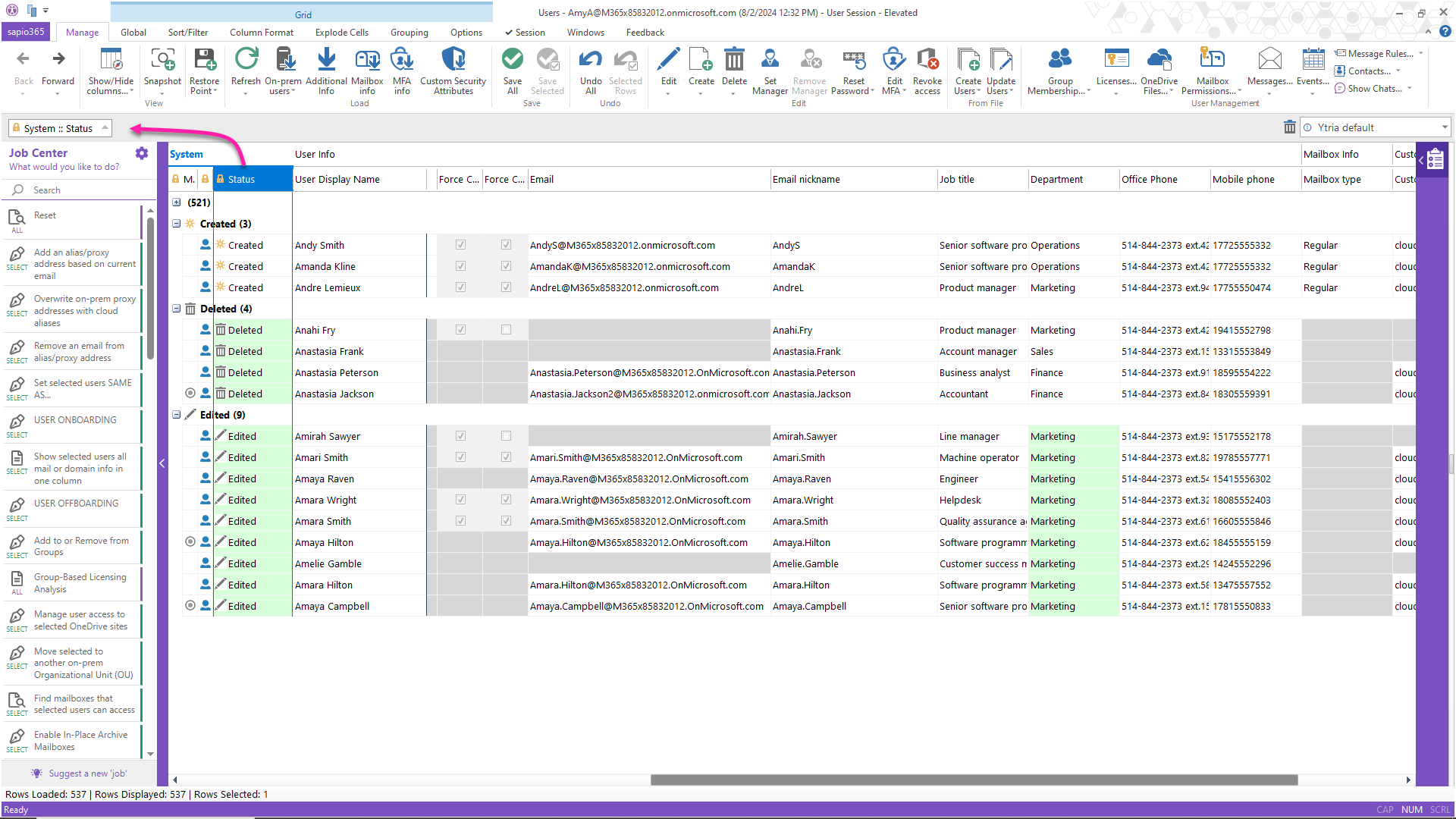The image size is (1456, 819).
Task: Open the Mailbox Permissions tool
Action: point(1212,71)
